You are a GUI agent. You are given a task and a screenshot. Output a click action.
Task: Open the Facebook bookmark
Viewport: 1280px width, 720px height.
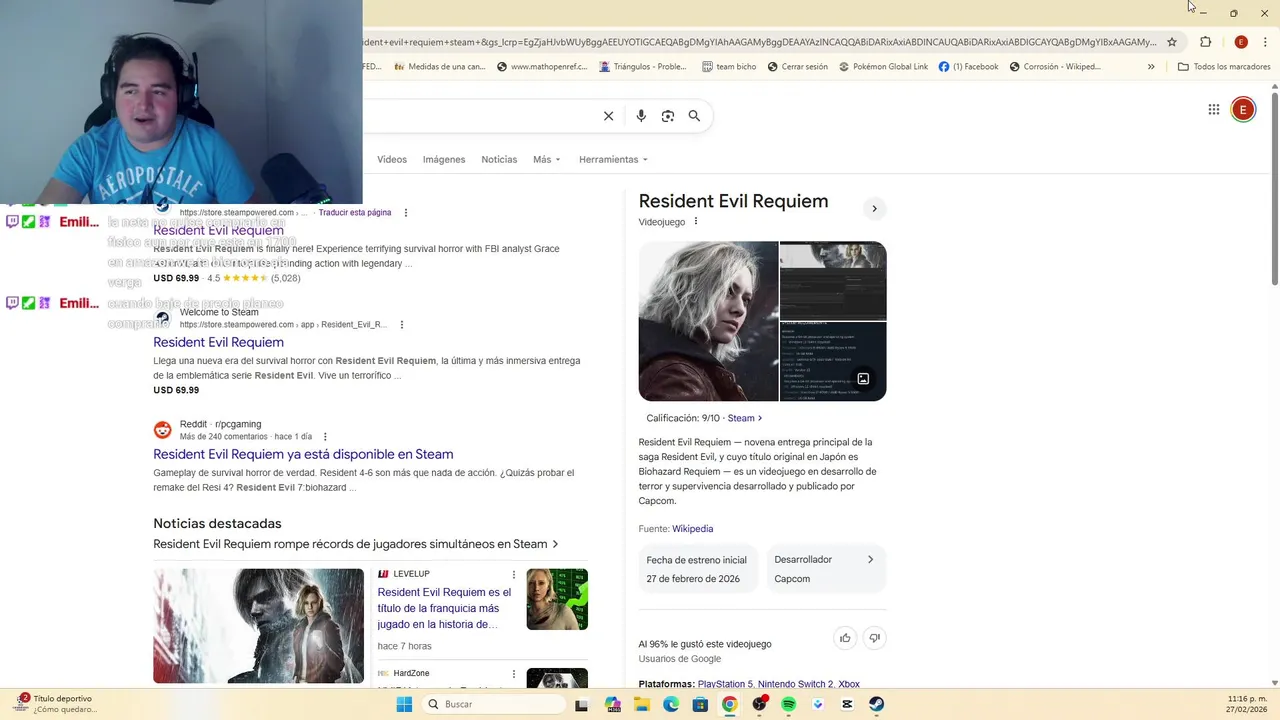tap(968, 67)
